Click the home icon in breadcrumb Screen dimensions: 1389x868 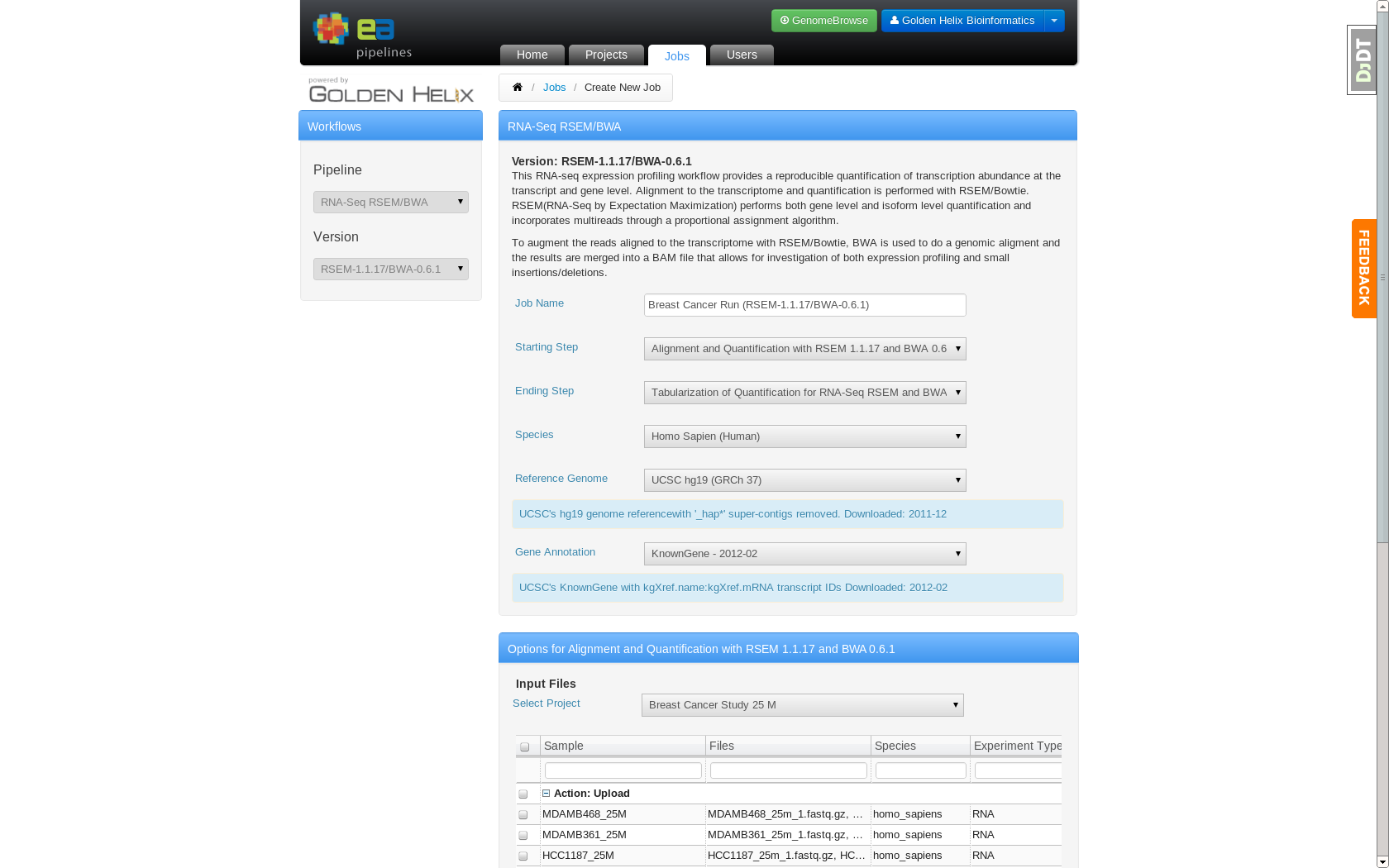[518, 87]
